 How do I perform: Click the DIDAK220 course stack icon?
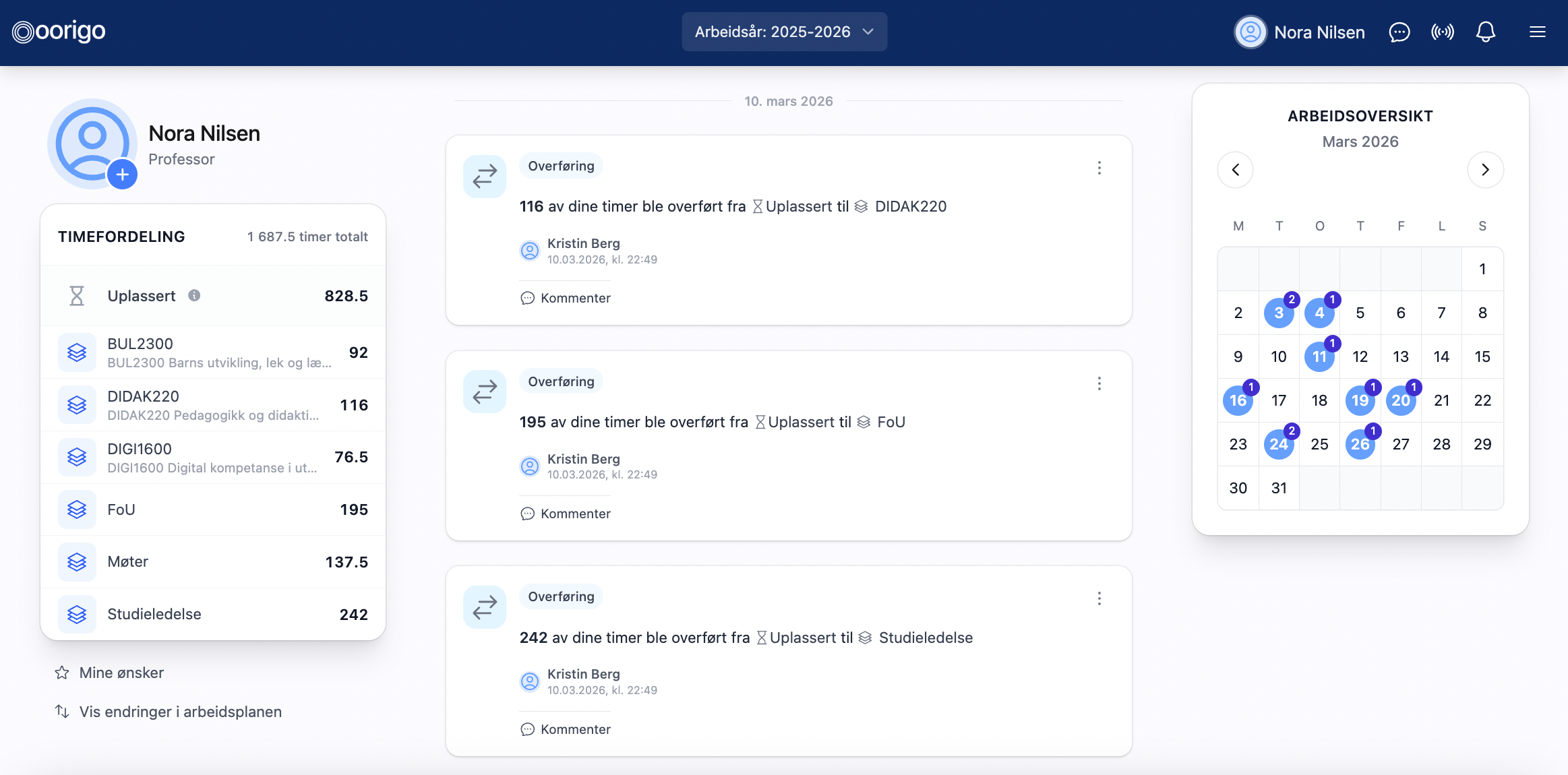click(77, 404)
